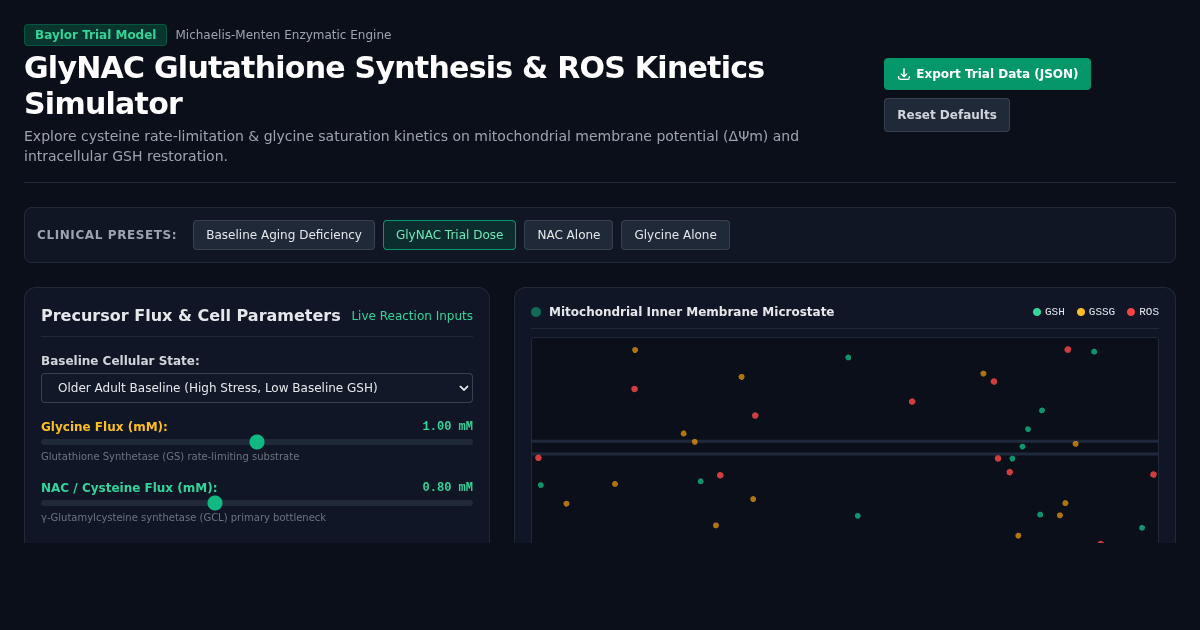Click the Glycine Flux slider handle
Viewport: 1200px width, 630px height.
pyautogui.click(x=257, y=442)
